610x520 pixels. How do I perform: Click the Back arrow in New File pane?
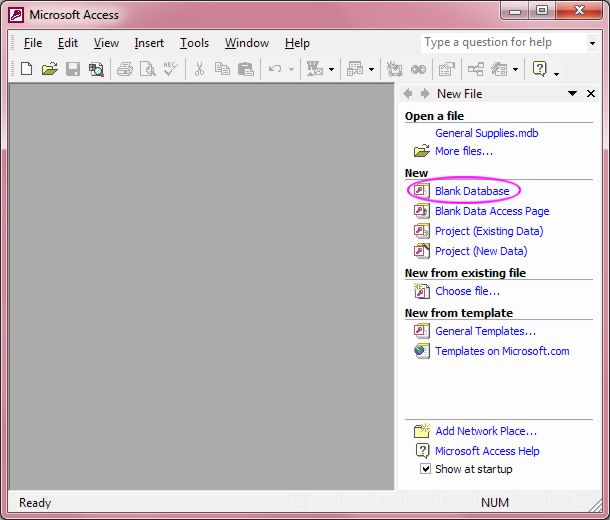coord(408,93)
